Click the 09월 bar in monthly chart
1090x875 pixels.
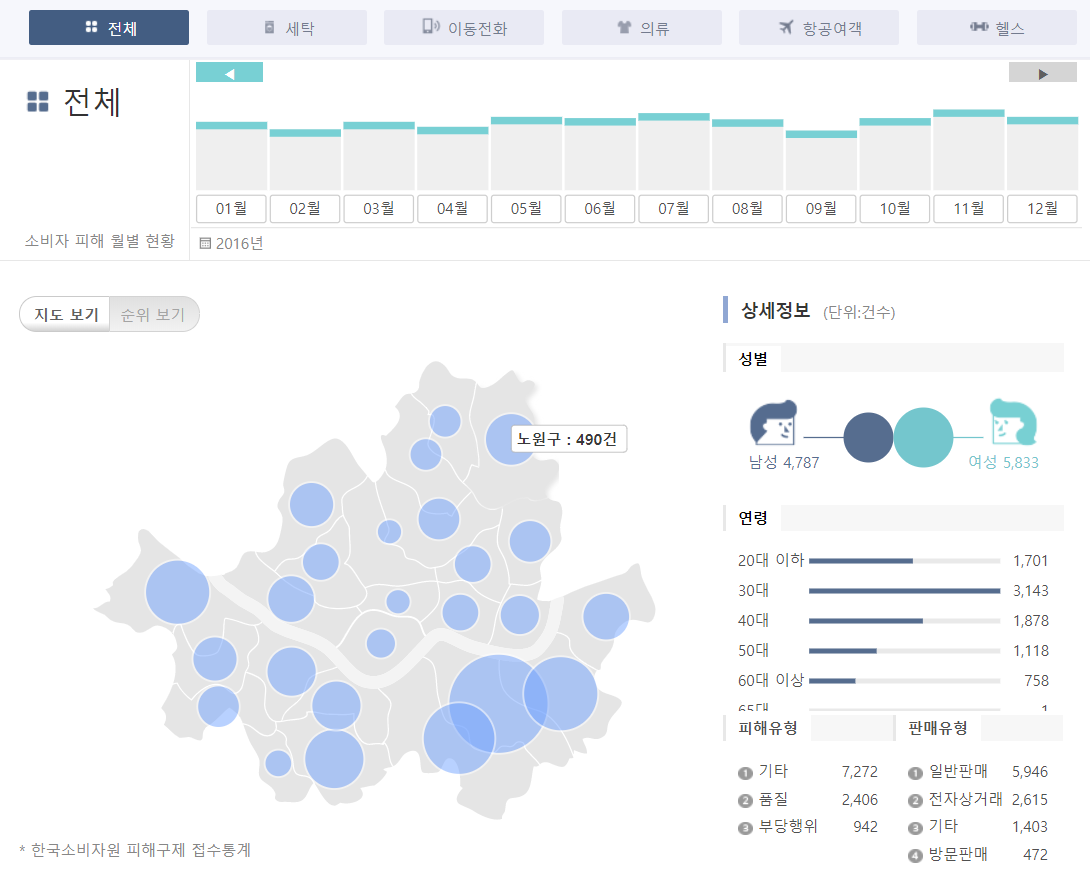click(x=821, y=160)
